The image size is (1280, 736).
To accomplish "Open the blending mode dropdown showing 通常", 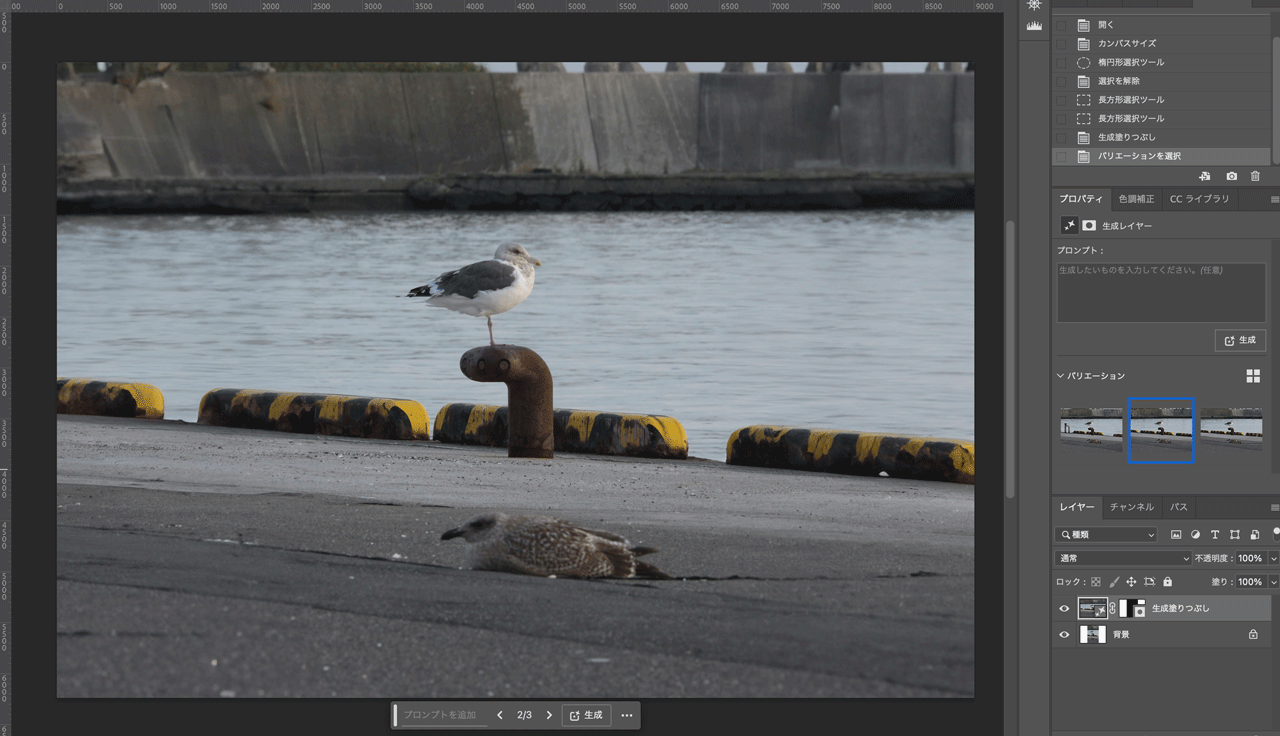I will point(1120,558).
